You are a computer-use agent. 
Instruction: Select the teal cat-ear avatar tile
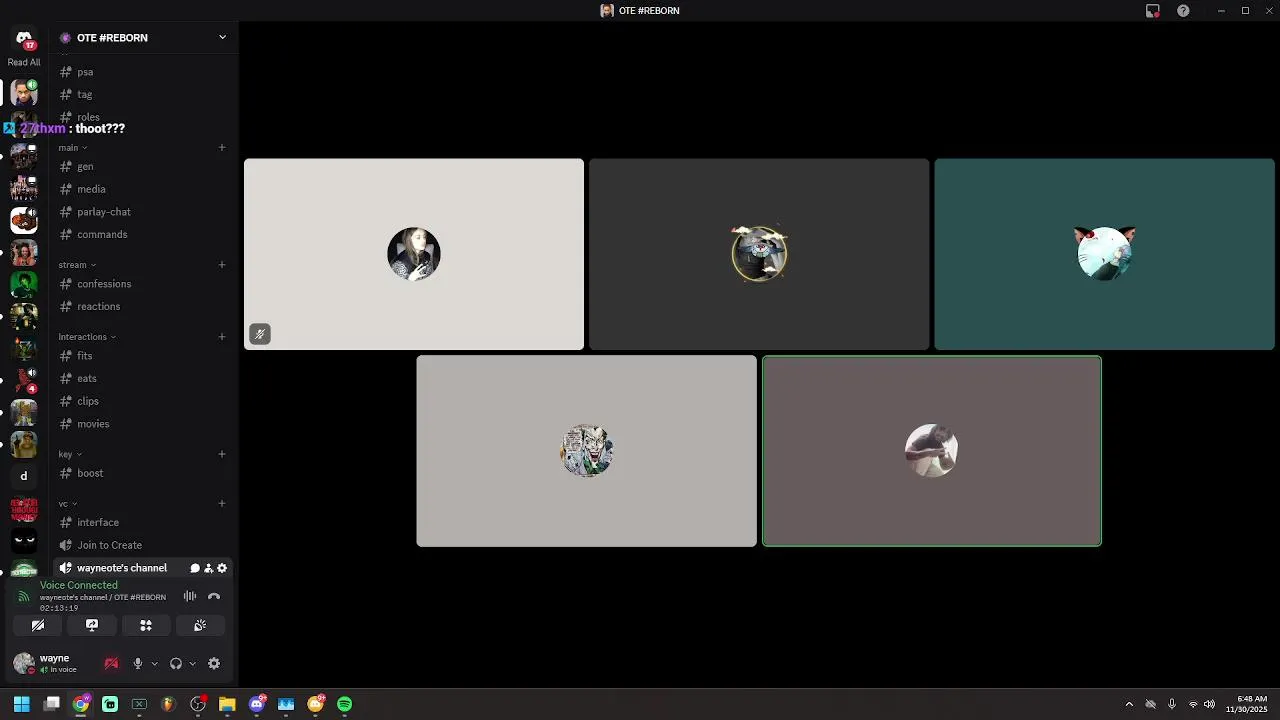point(1105,254)
